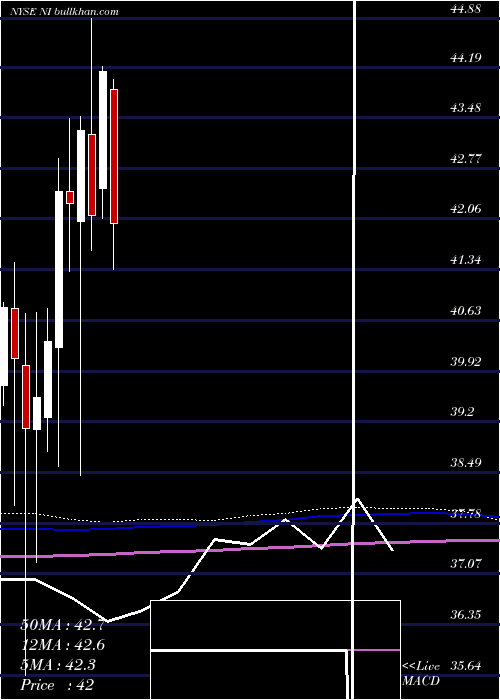Select the 44.88 price axis label
This screenshot has width=500, height=700.
465,8
